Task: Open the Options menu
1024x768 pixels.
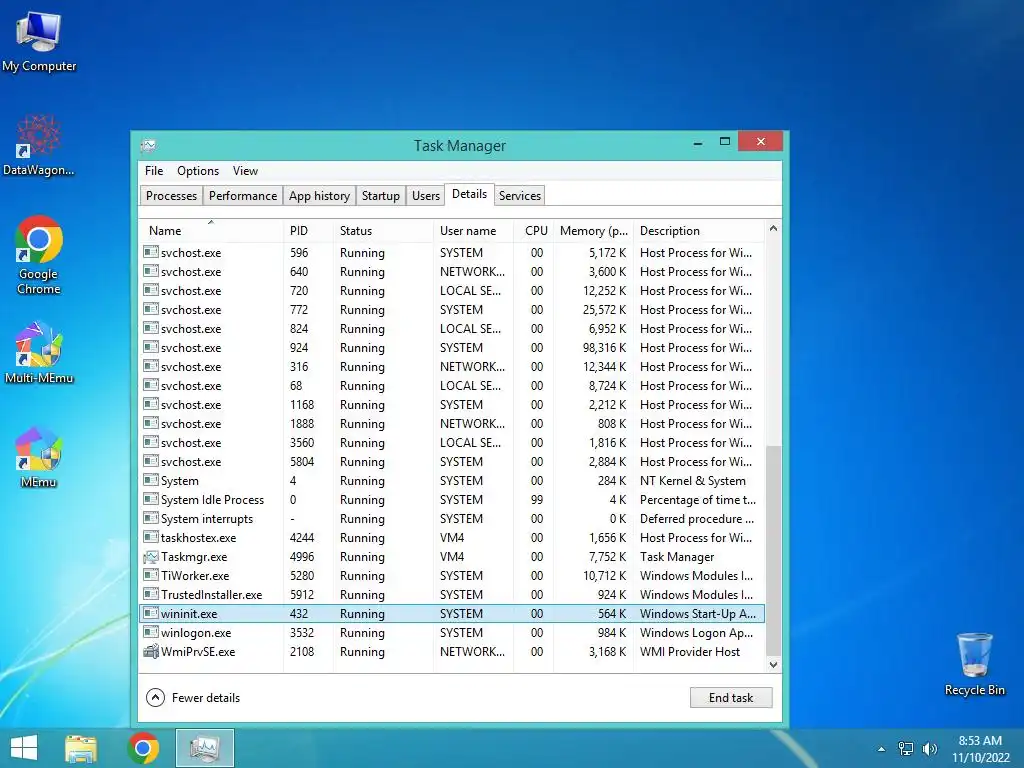Action: pos(198,171)
